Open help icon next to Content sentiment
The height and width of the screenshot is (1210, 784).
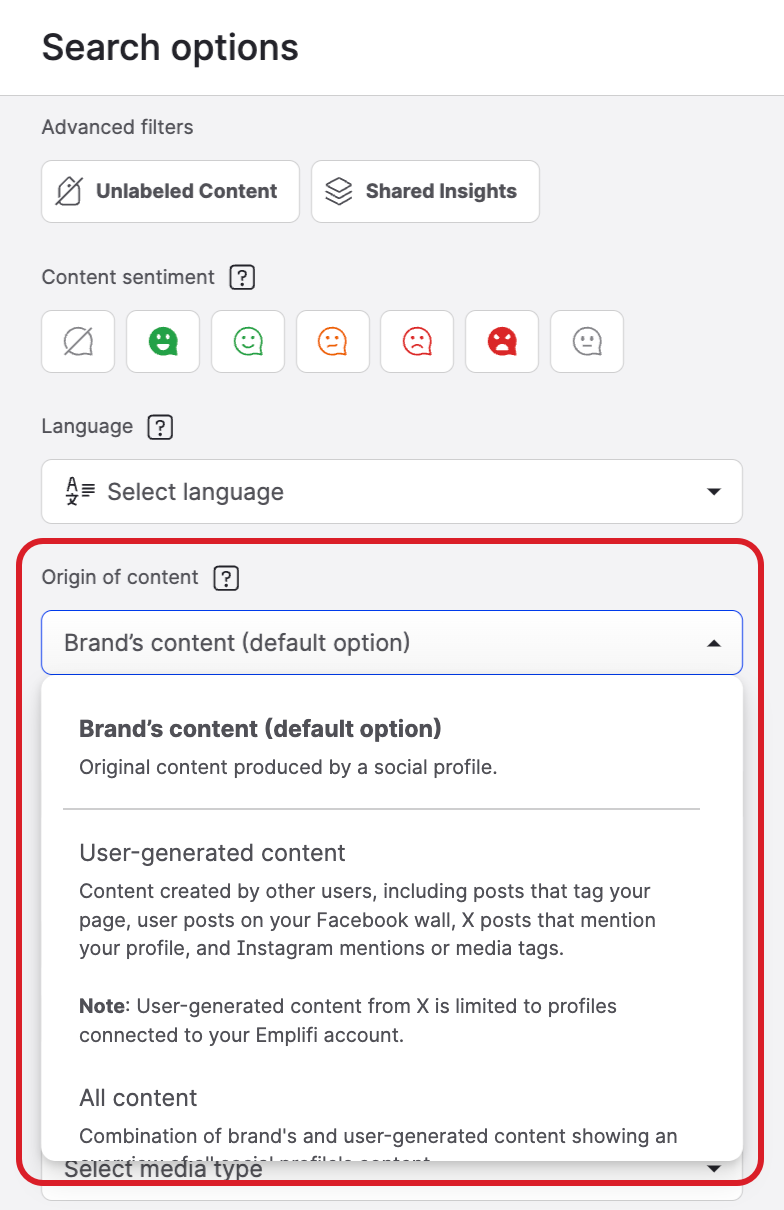pyautogui.click(x=242, y=277)
